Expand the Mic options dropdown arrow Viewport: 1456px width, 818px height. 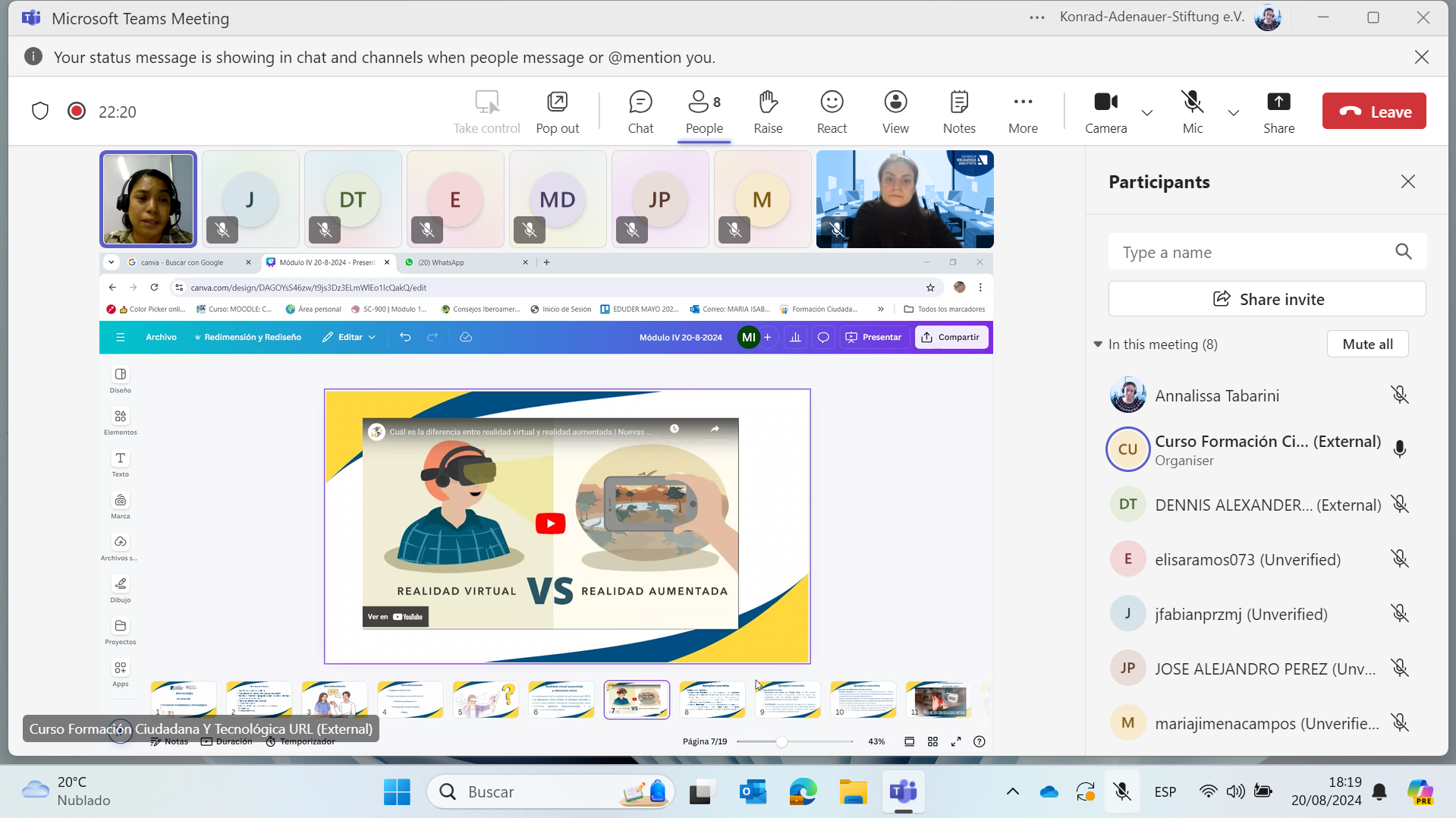point(1234,113)
